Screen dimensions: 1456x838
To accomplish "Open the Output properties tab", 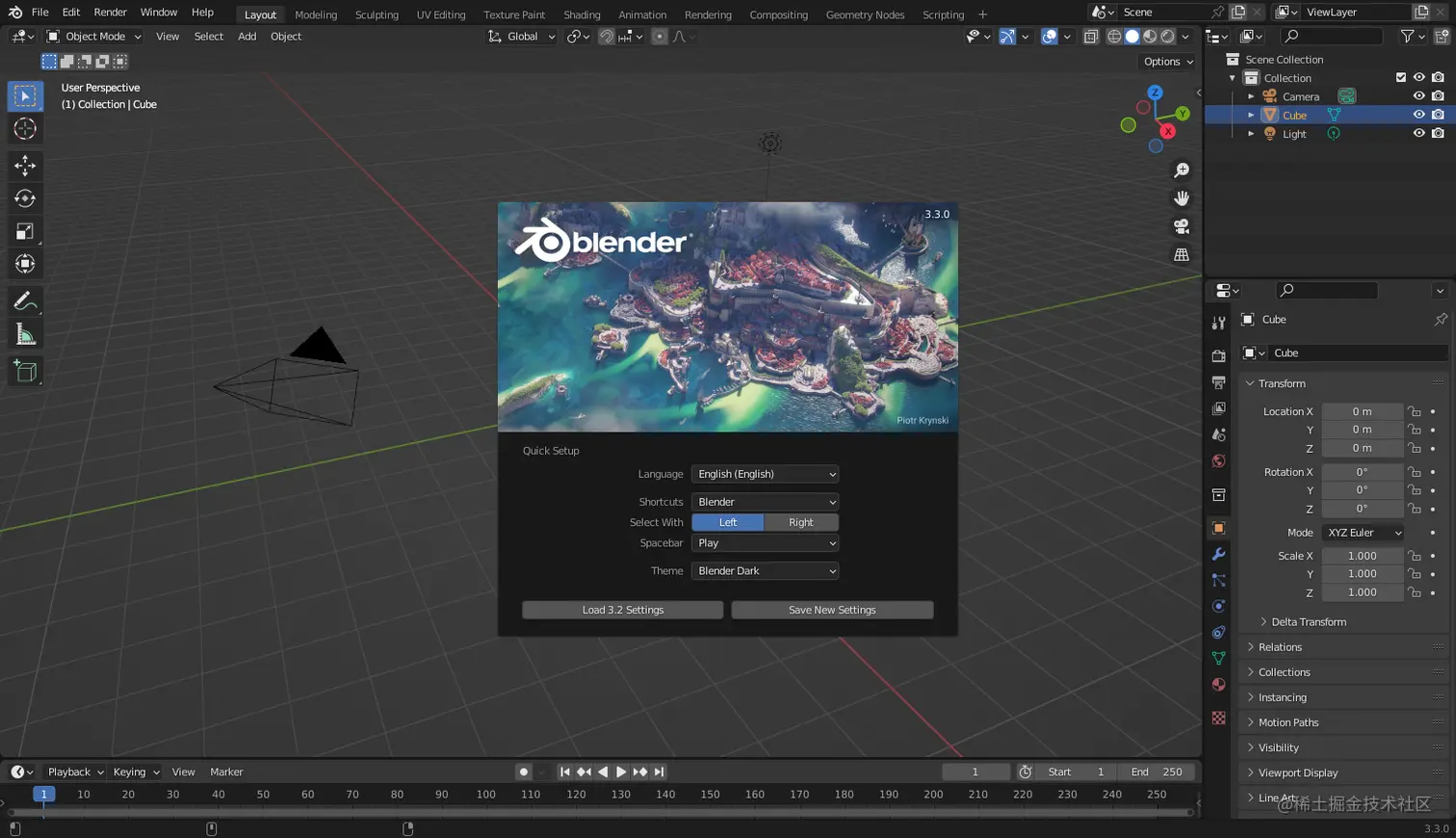I will coord(1218,382).
